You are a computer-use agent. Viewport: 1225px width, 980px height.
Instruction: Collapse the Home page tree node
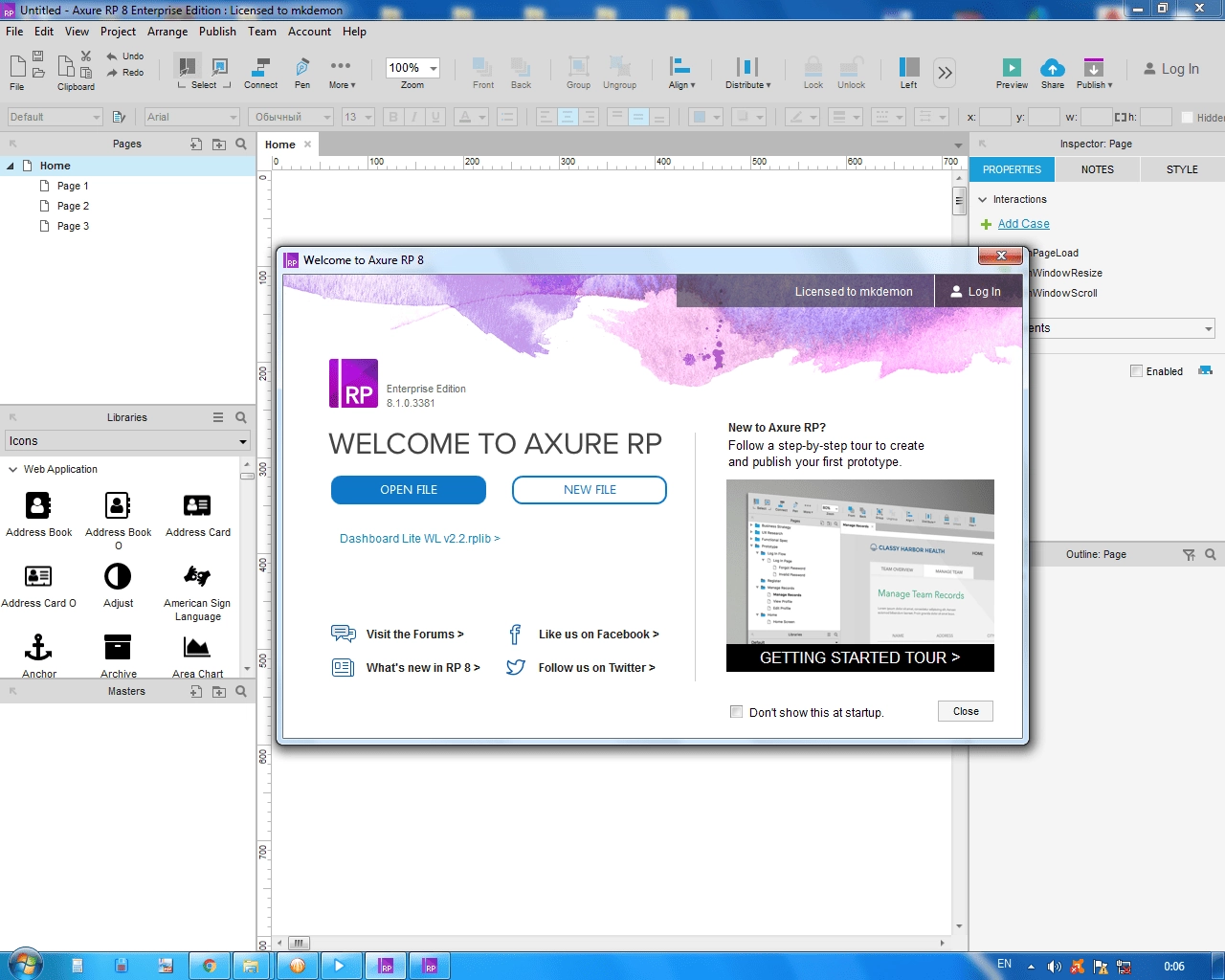[11, 166]
